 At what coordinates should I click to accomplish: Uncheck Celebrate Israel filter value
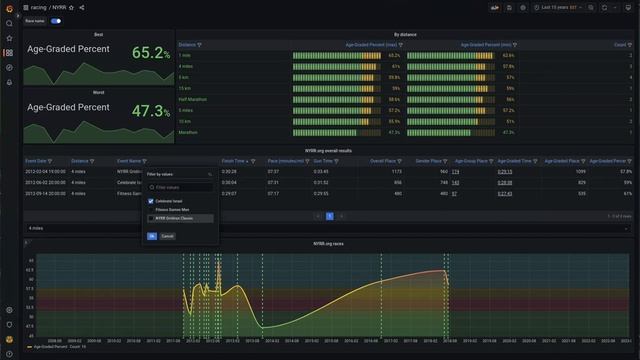[x=151, y=201]
